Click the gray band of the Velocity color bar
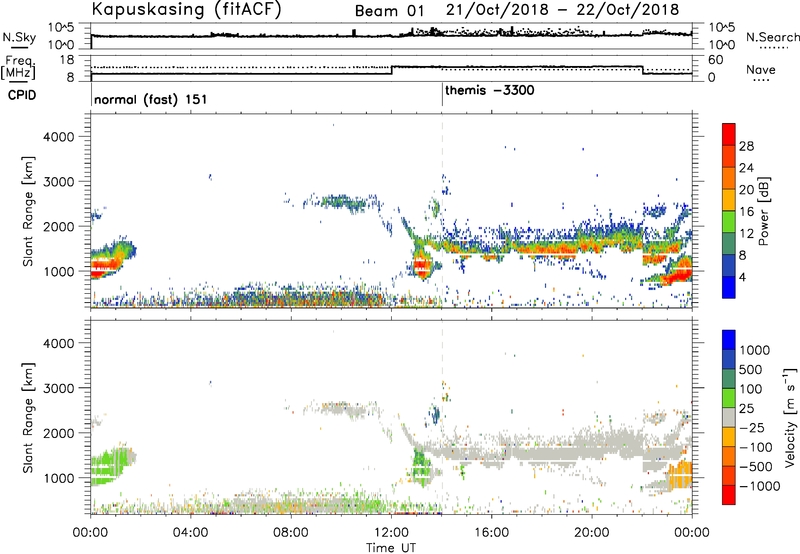Viewport: 800px width, 554px height. point(729,418)
